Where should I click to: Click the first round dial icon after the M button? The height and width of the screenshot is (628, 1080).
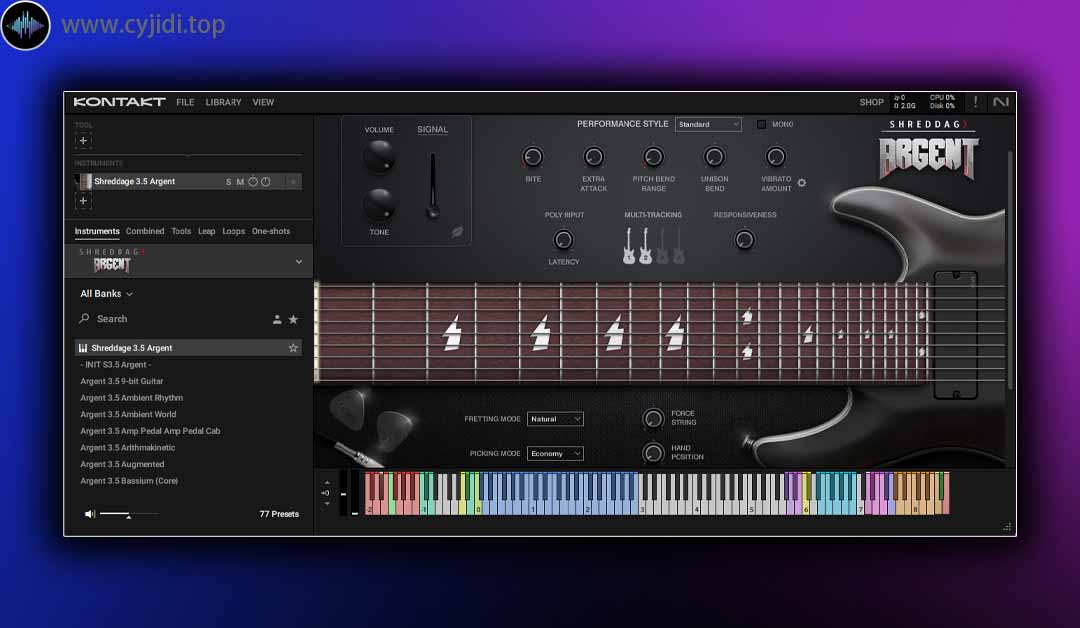253,182
